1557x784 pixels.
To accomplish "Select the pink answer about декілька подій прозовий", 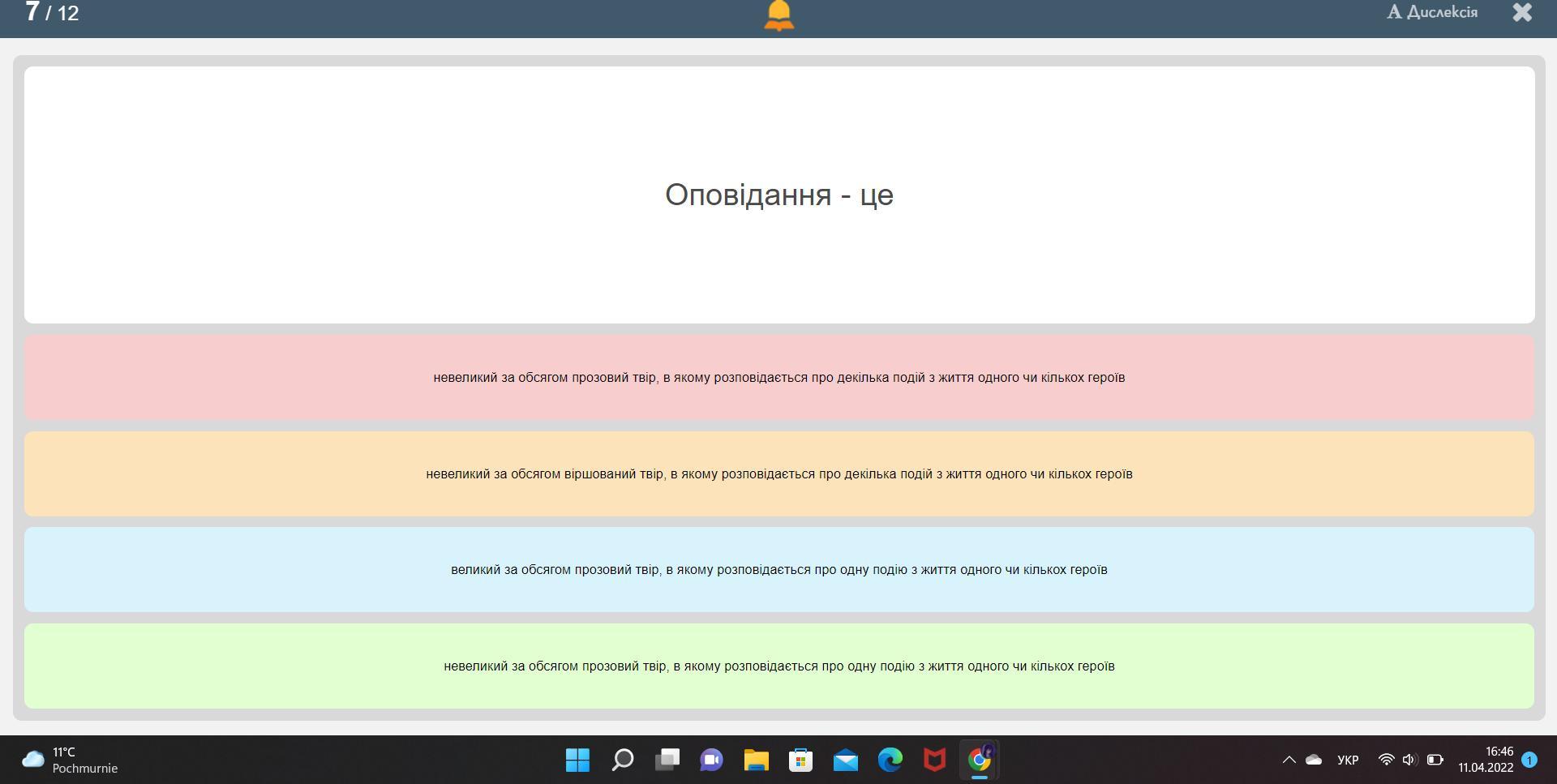I will coord(778,378).
